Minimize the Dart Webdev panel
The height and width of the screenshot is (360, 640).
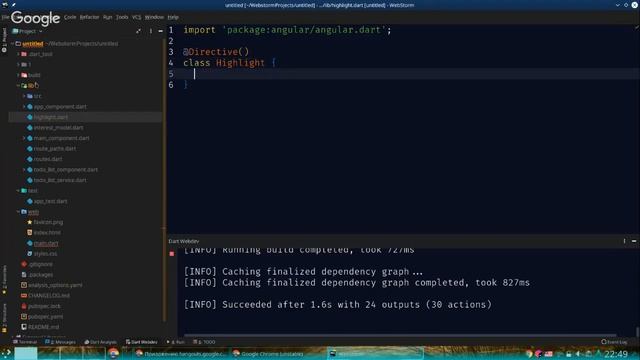[634, 241]
